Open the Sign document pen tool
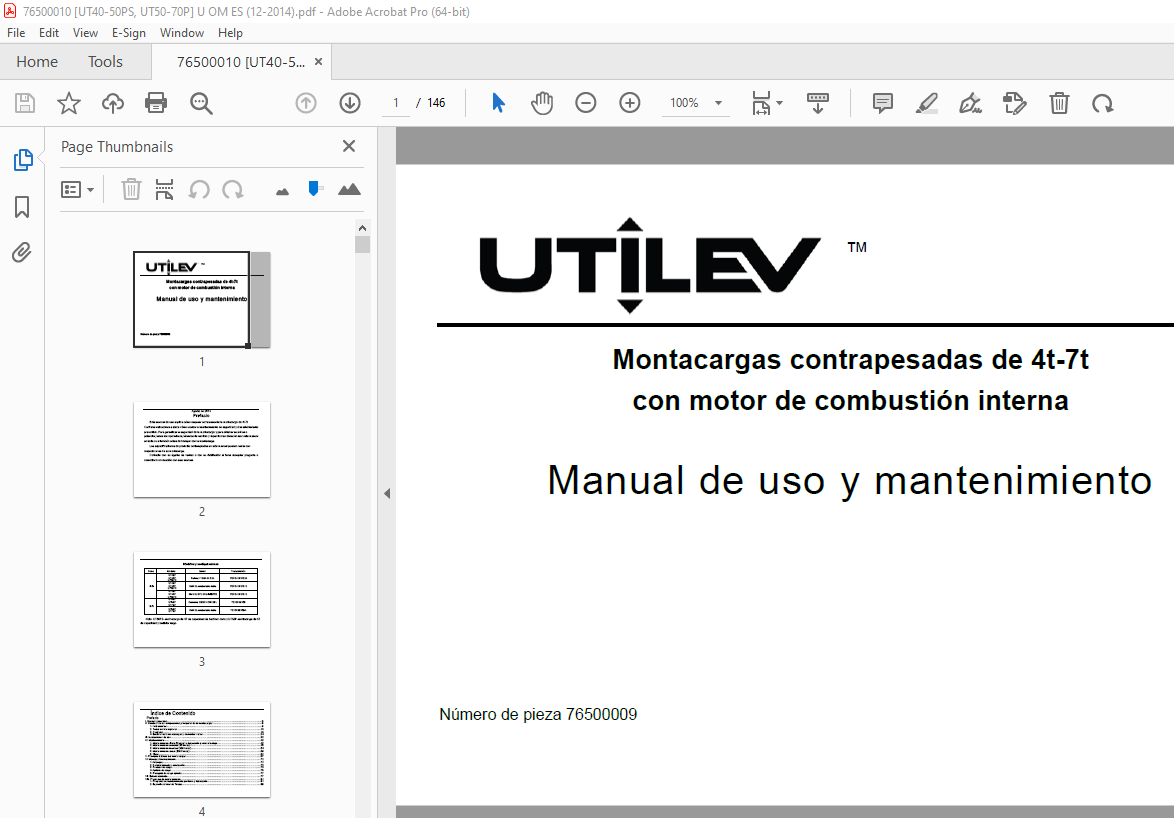This screenshot has width=1174, height=818. point(970,103)
